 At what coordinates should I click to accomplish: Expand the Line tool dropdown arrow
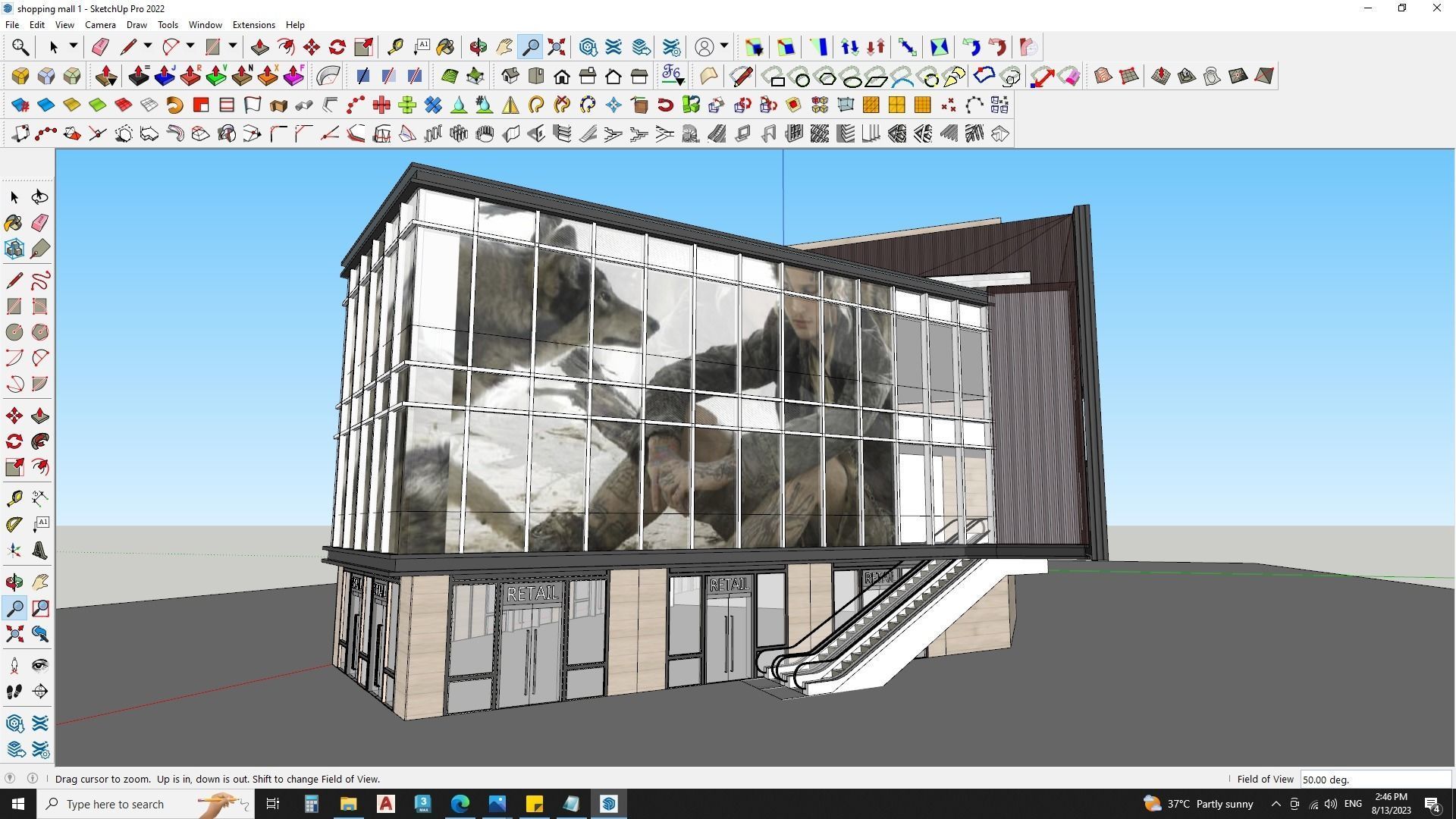click(x=148, y=47)
